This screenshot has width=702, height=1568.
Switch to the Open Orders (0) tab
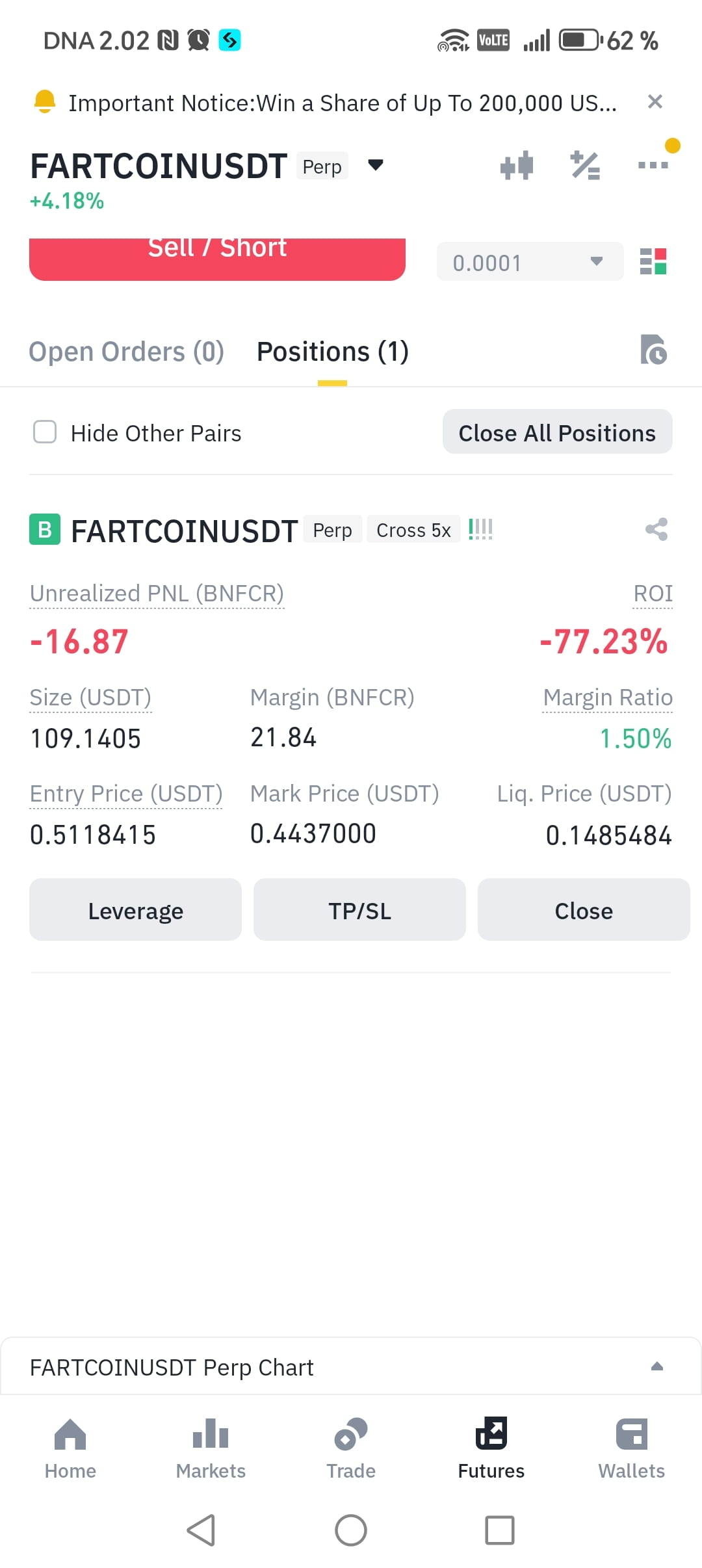tap(127, 352)
